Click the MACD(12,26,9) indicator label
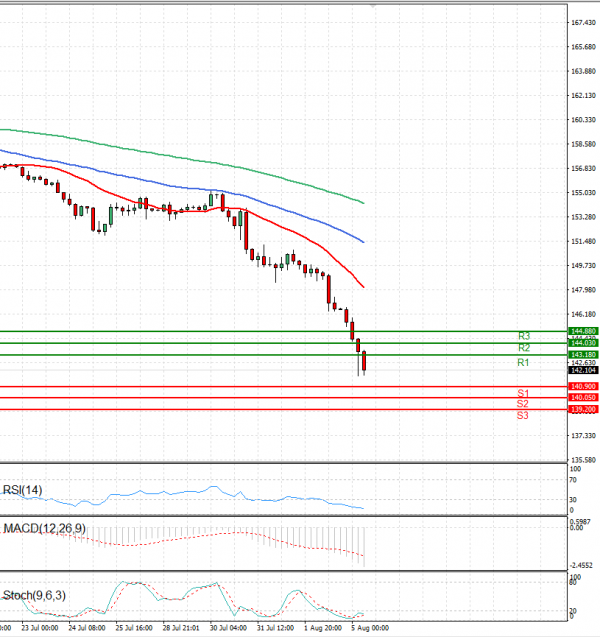The height and width of the screenshot is (637, 600). point(45,528)
